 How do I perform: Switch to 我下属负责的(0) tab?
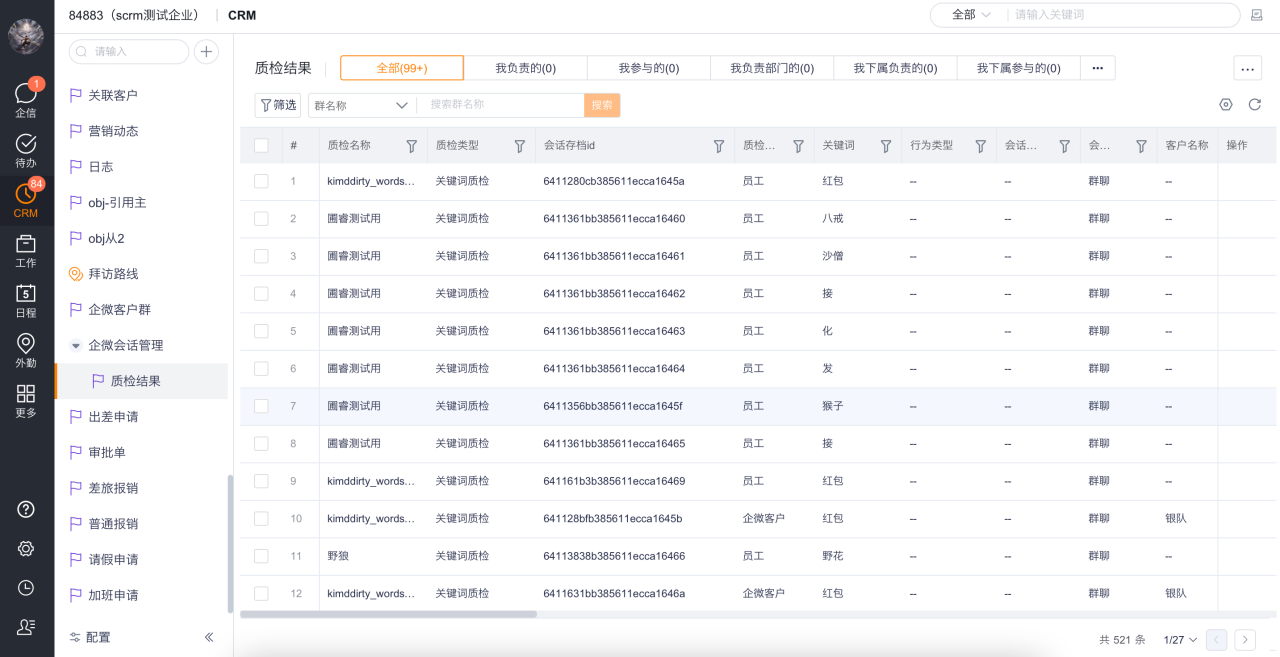895,68
